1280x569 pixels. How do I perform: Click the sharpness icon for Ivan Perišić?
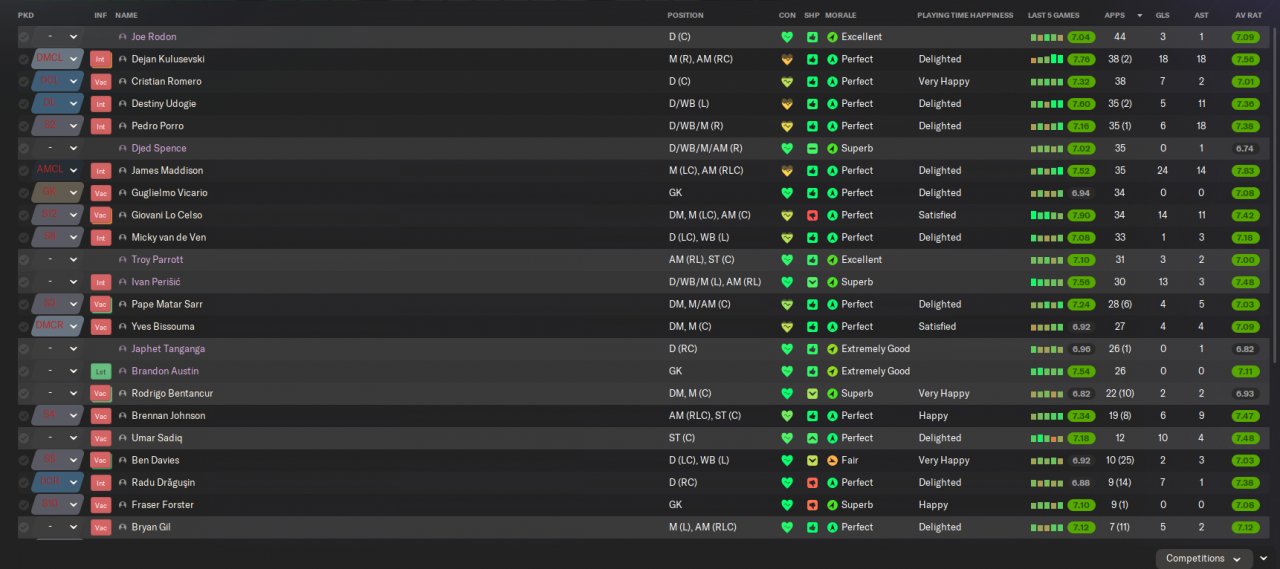812,282
